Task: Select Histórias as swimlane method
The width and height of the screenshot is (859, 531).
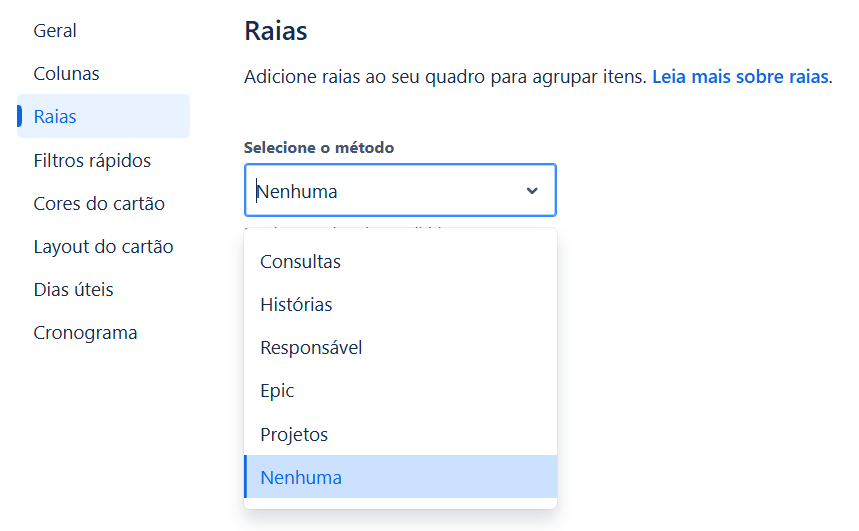Action: [x=400, y=305]
